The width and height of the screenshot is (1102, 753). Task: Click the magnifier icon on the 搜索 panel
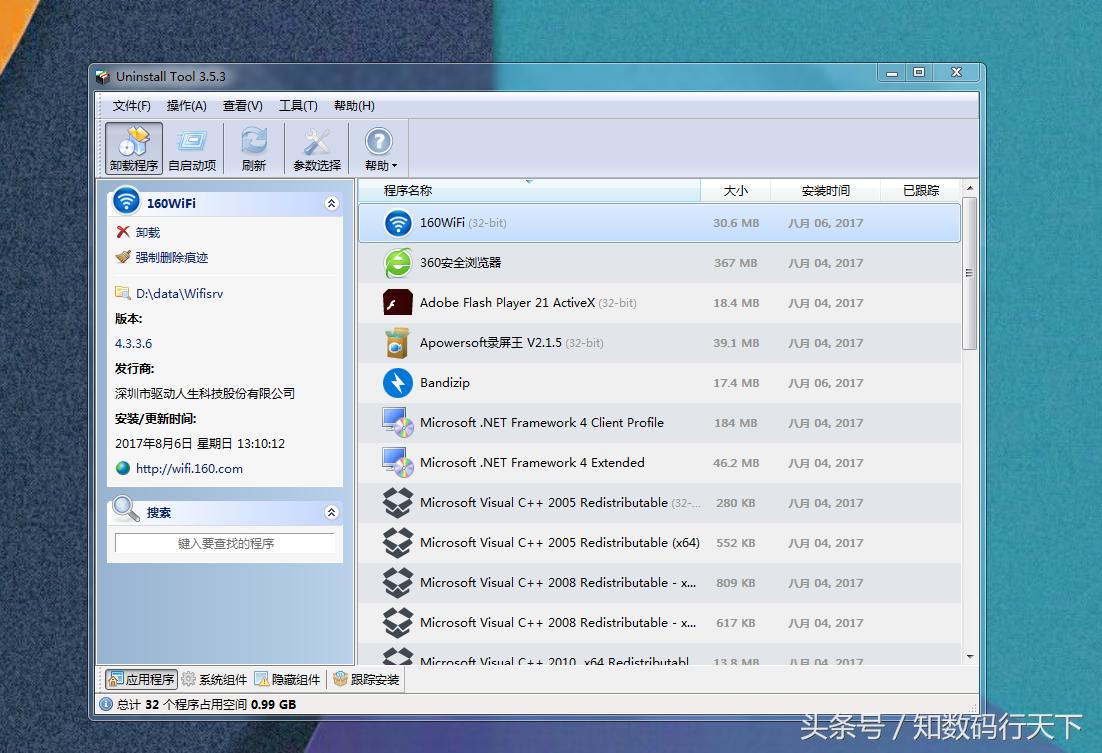tap(124, 511)
